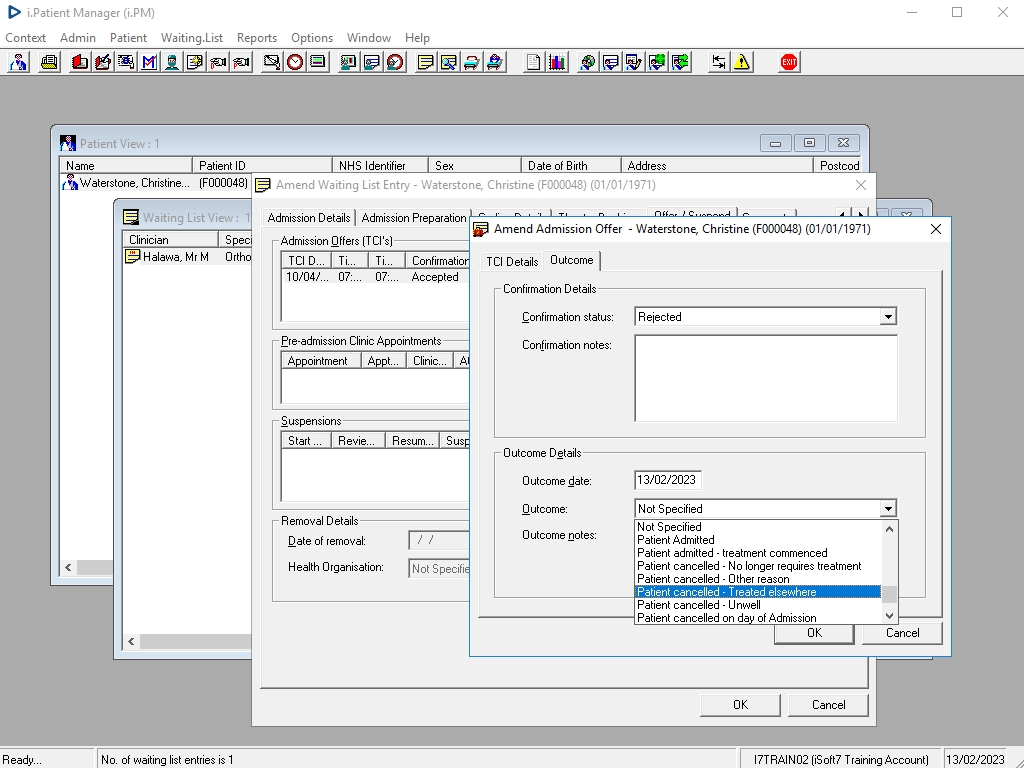
Task: Open the Reports menu
Action: pos(257,38)
